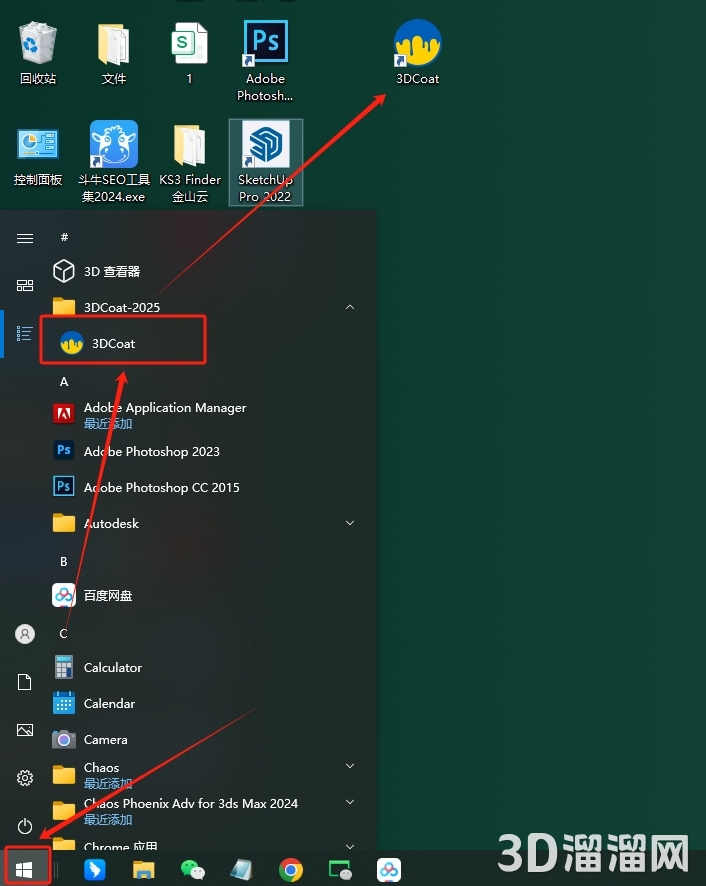Collapse the 3DCoat-2025 folder
Image resolution: width=706 pixels, height=886 pixels.
[350, 307]
